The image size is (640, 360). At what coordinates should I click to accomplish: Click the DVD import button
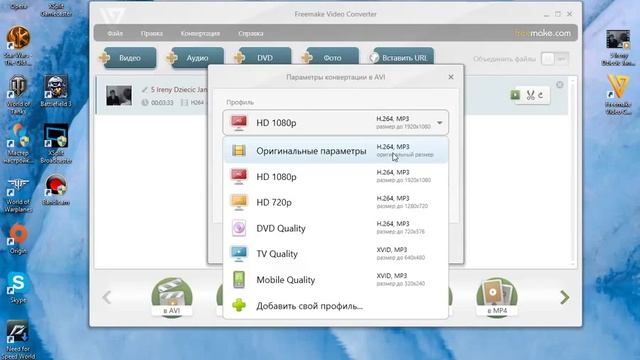tap(263, 58)
